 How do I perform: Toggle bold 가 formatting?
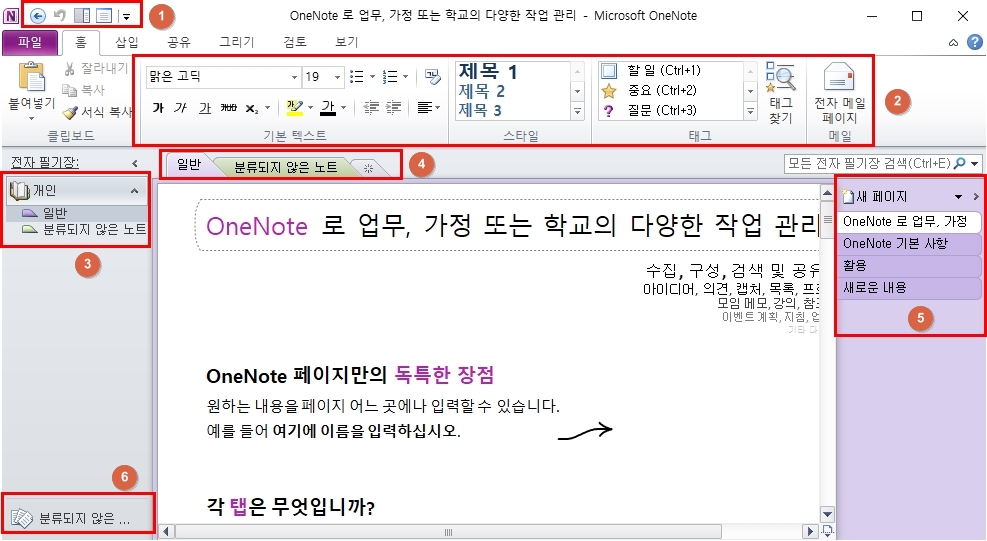[158, 108]
